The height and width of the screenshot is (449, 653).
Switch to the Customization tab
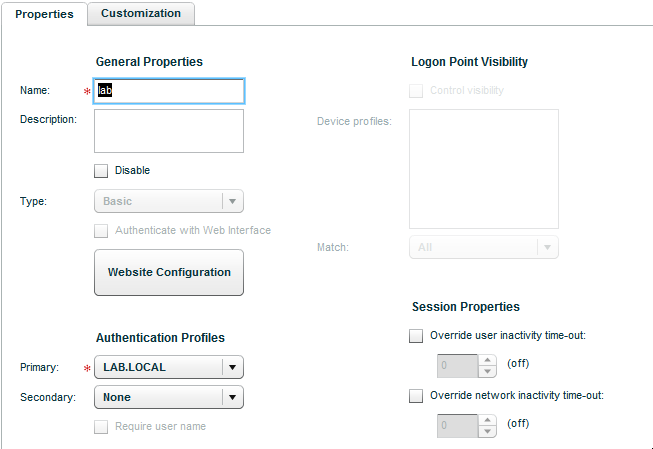pyautogui.click(x=141, y=13)
